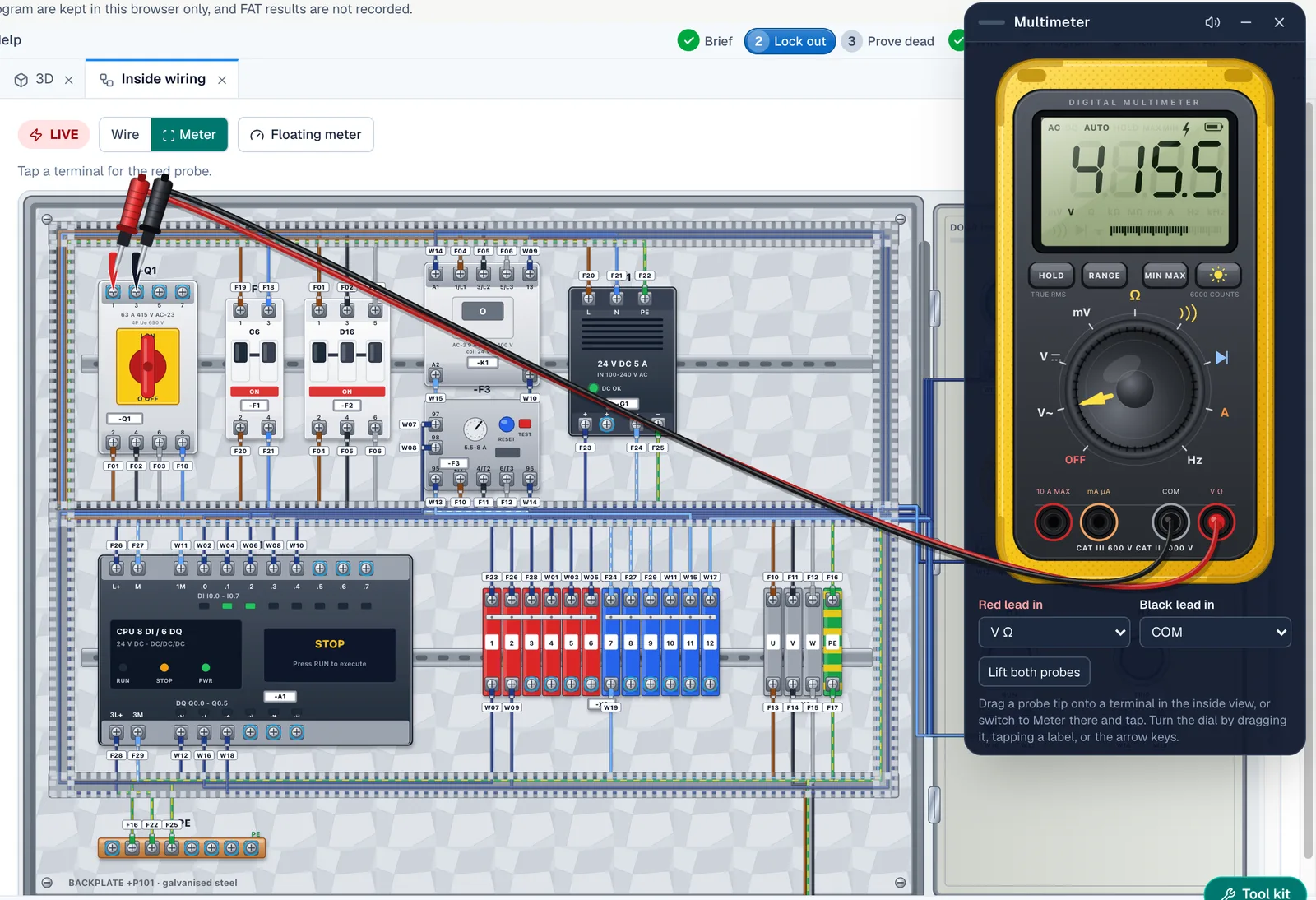This screenshot has height=900, width=1316.
Task: Set dial to the A amps position
Action: coord(1224,412)
